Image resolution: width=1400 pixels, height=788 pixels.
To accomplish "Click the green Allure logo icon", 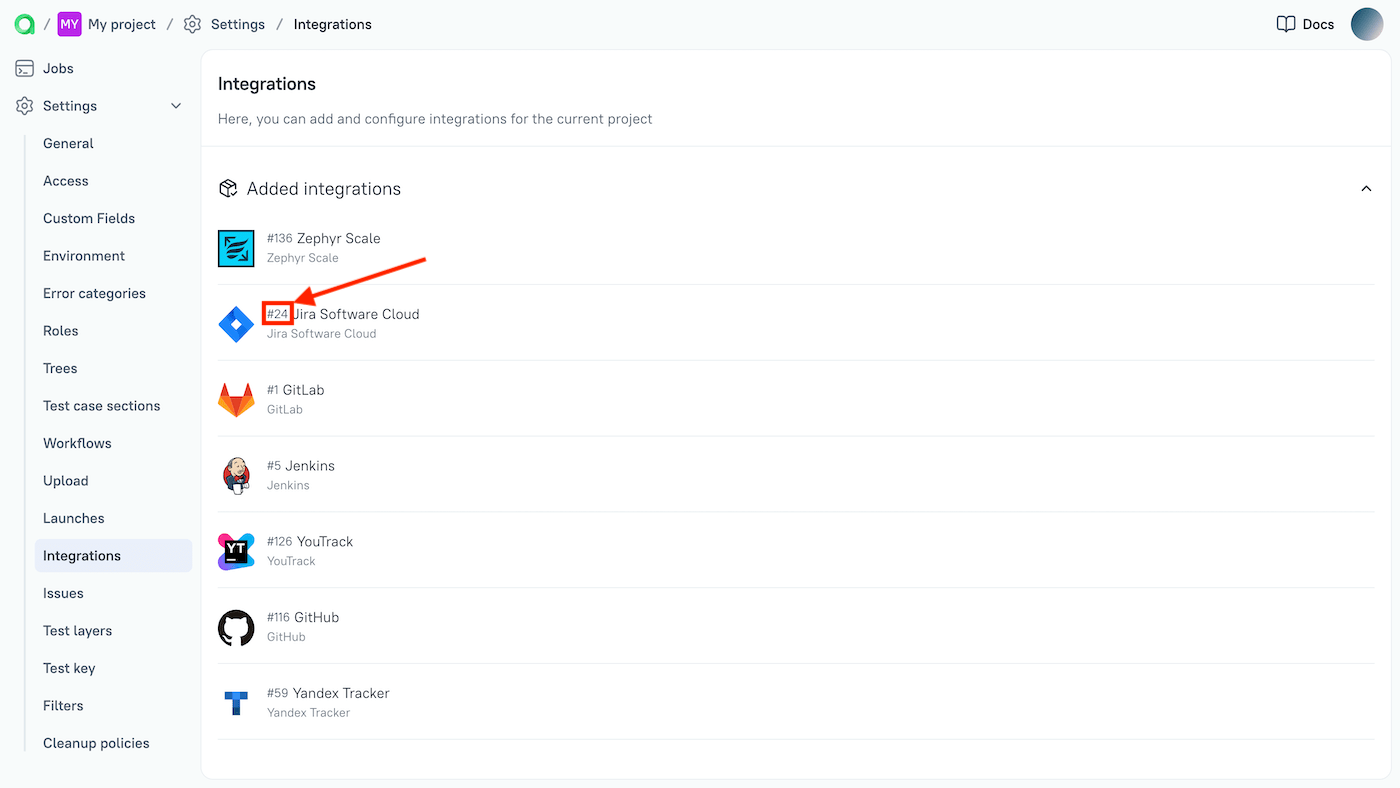I will (25, 24).
